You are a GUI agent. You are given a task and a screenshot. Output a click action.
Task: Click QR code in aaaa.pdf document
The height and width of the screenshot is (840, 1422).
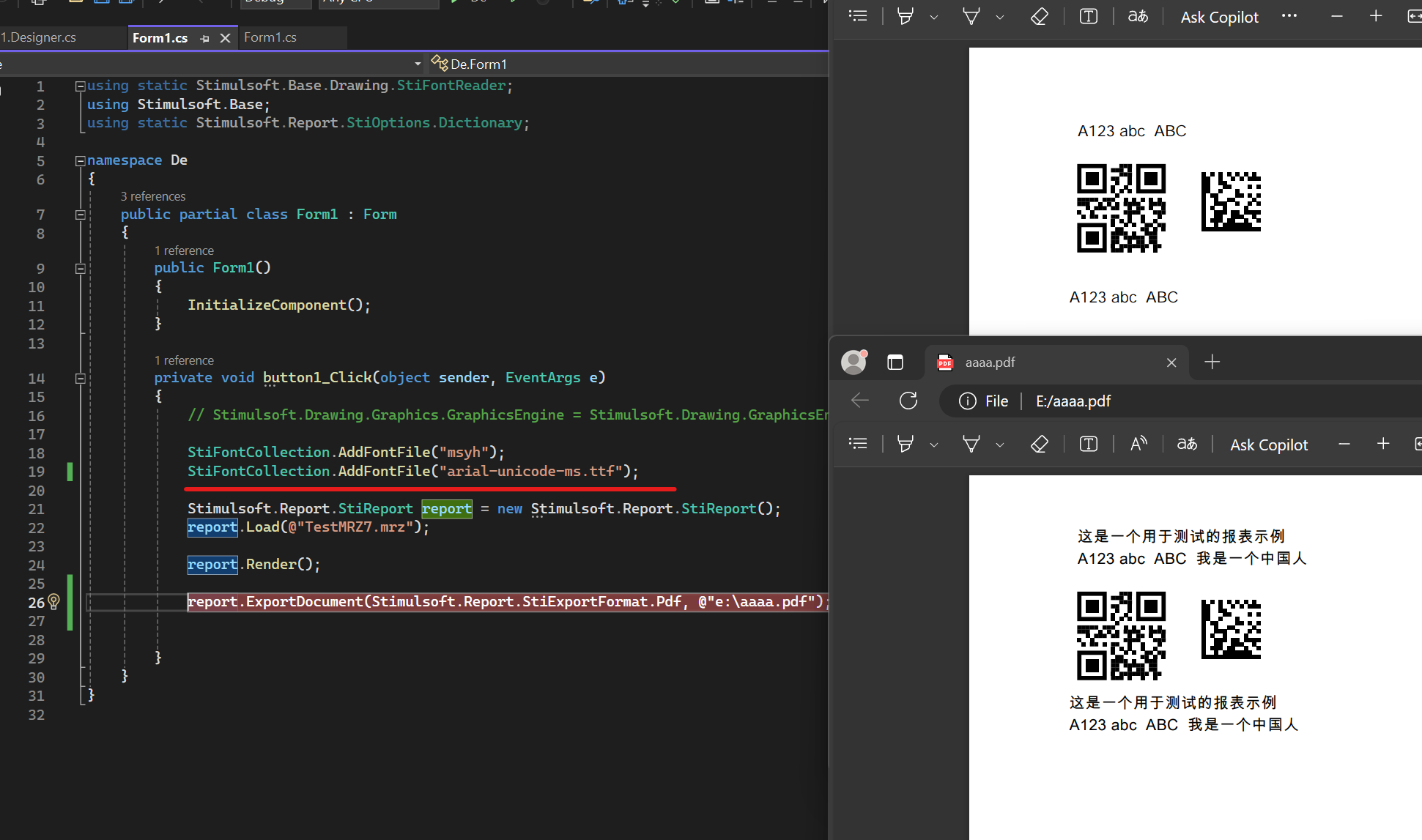[x=1121, y=636]
